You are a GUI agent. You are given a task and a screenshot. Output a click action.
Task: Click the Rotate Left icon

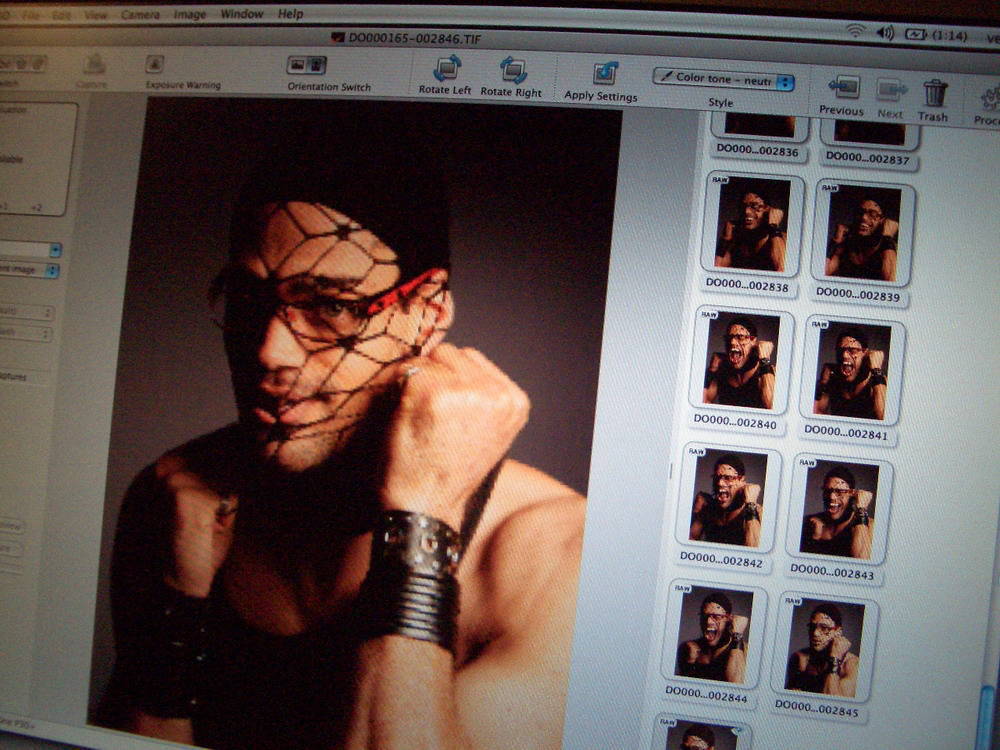coord(446,69)
